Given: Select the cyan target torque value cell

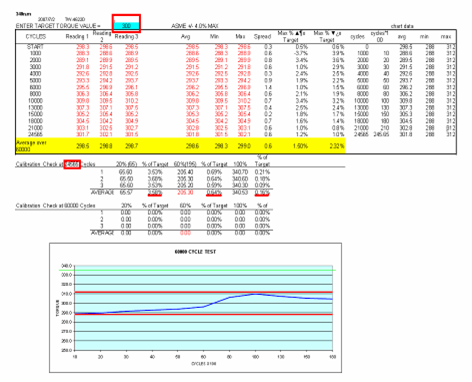Looking at the screenshot, I should point(126,26).
